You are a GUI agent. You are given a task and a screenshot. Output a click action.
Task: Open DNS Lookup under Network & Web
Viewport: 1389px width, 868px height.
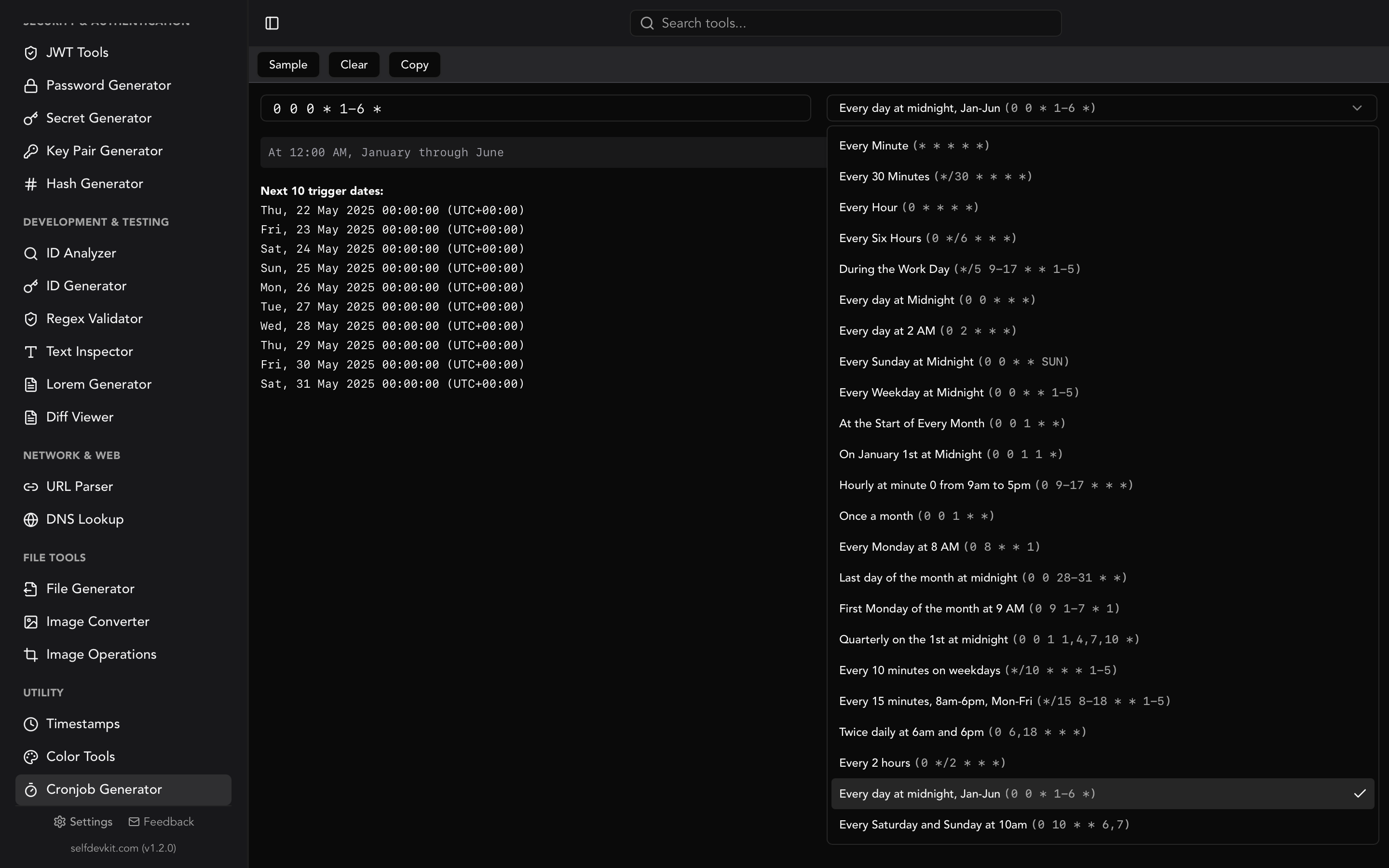pos(85,519)
